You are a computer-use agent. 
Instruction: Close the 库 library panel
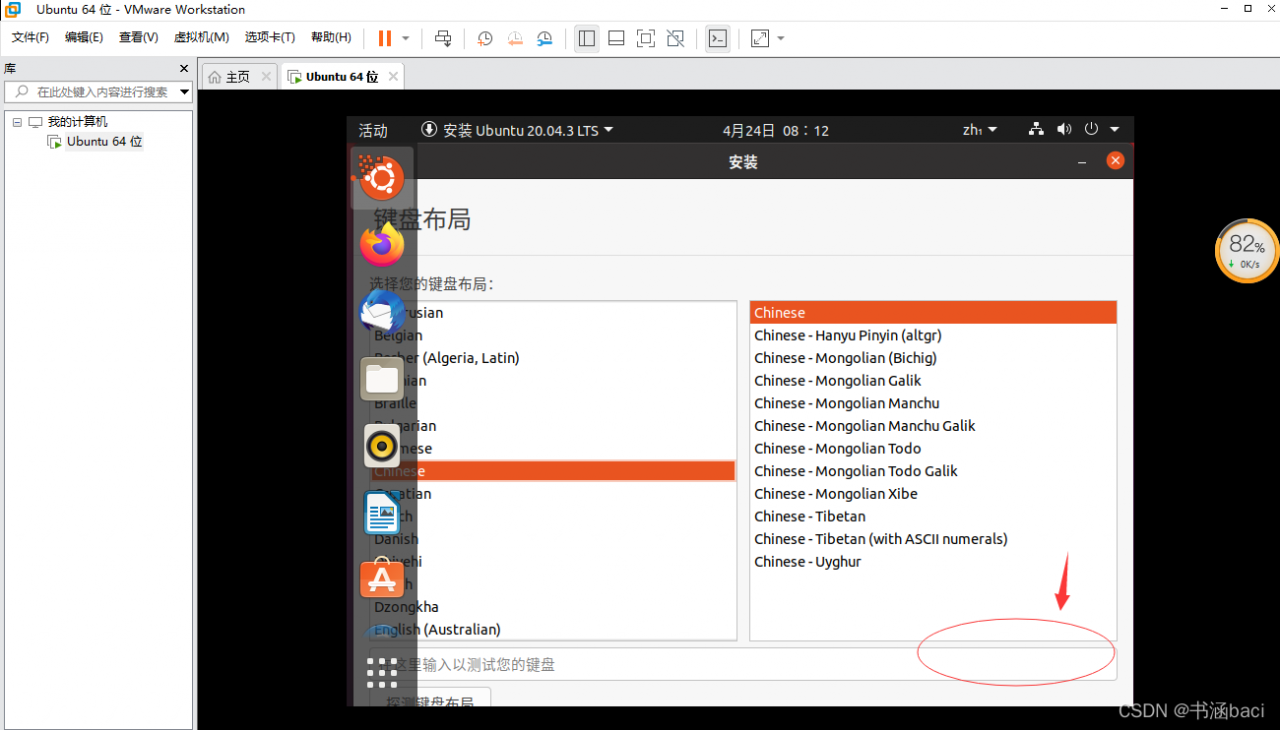pos(184,69)
